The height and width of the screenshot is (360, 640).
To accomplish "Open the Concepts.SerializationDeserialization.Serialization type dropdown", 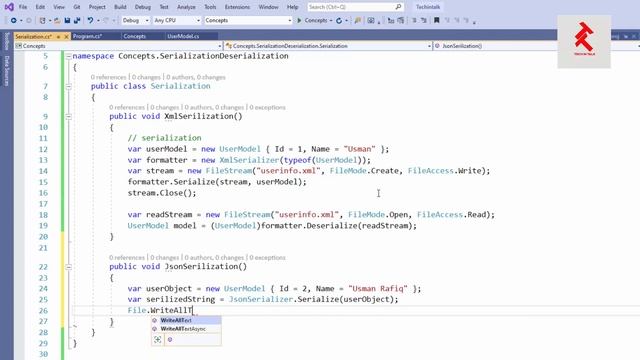I will [x=328, y=46].
